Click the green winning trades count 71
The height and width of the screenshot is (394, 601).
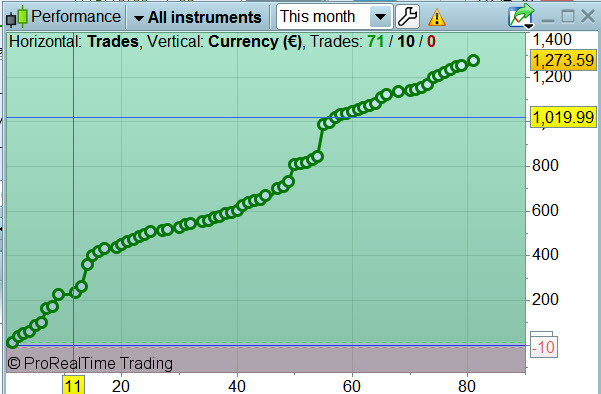click(x=376, y=41)
